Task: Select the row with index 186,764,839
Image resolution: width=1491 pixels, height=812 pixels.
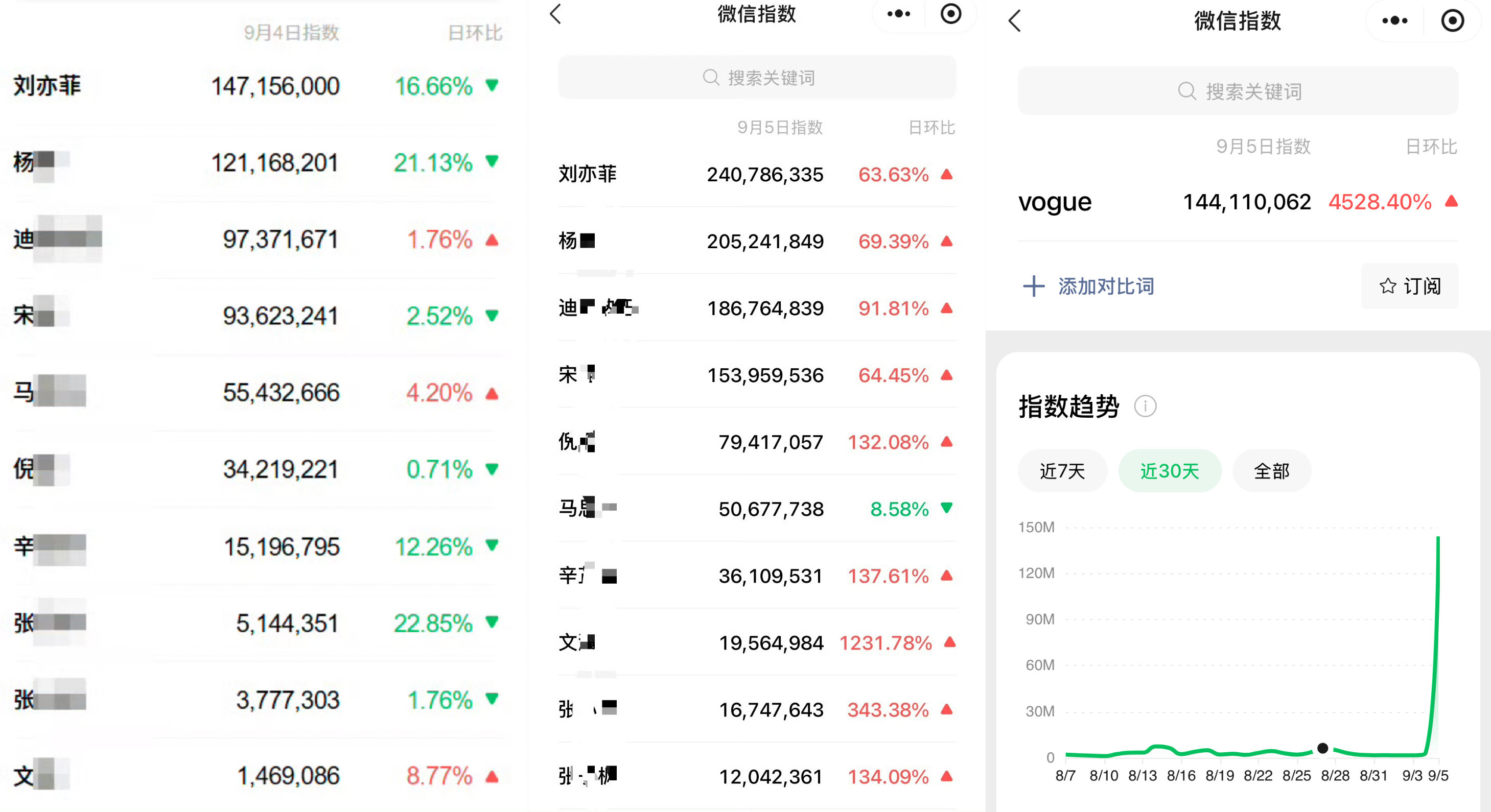Action: point(757,307)
